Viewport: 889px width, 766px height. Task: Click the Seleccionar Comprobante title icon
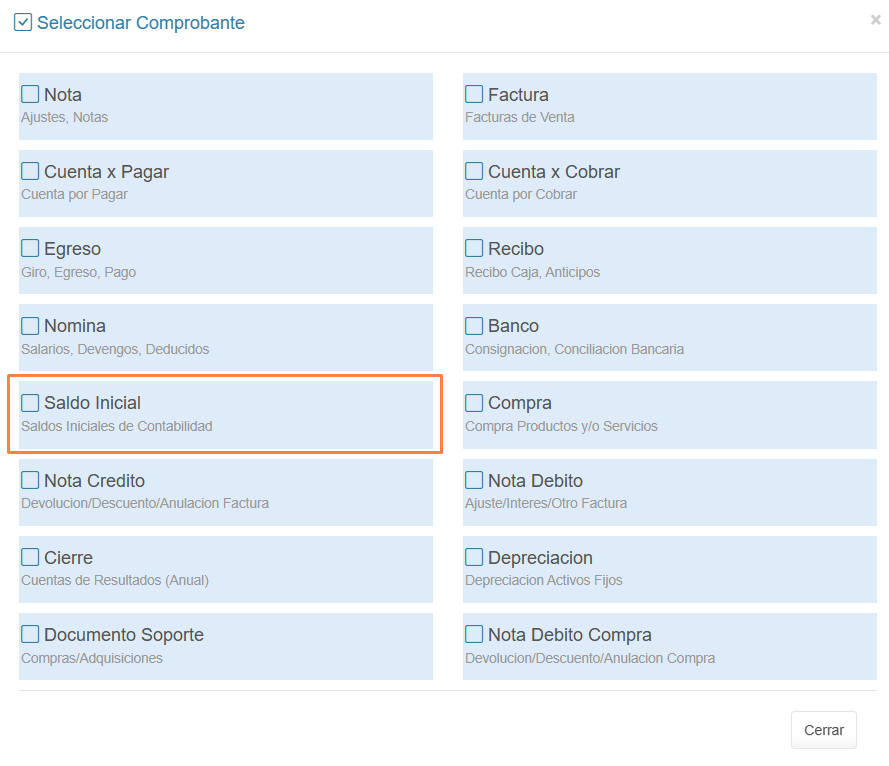[x=22, y=22]
